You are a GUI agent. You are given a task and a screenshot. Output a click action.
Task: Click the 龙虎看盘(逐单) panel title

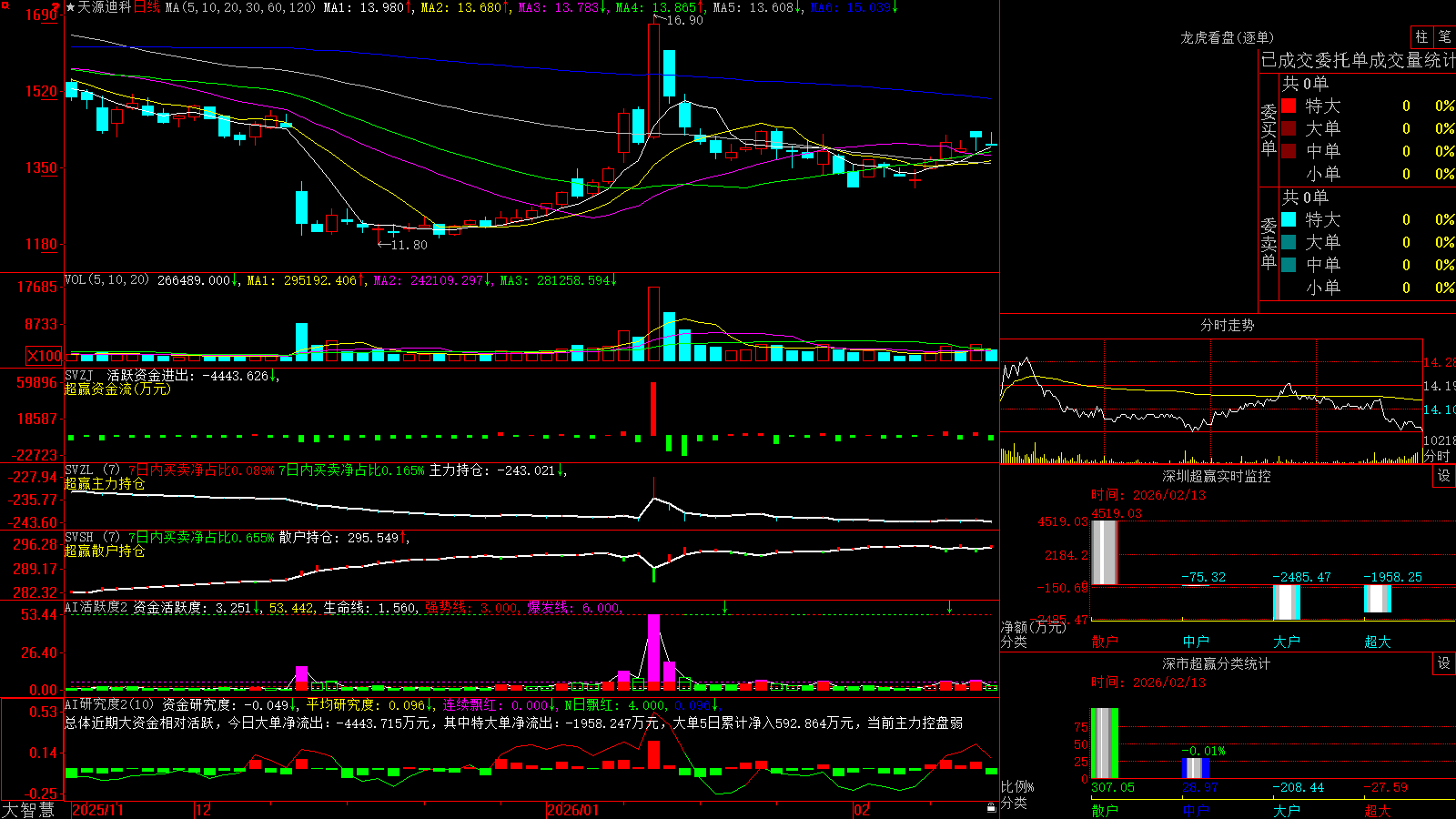[x=1227, y=37]
